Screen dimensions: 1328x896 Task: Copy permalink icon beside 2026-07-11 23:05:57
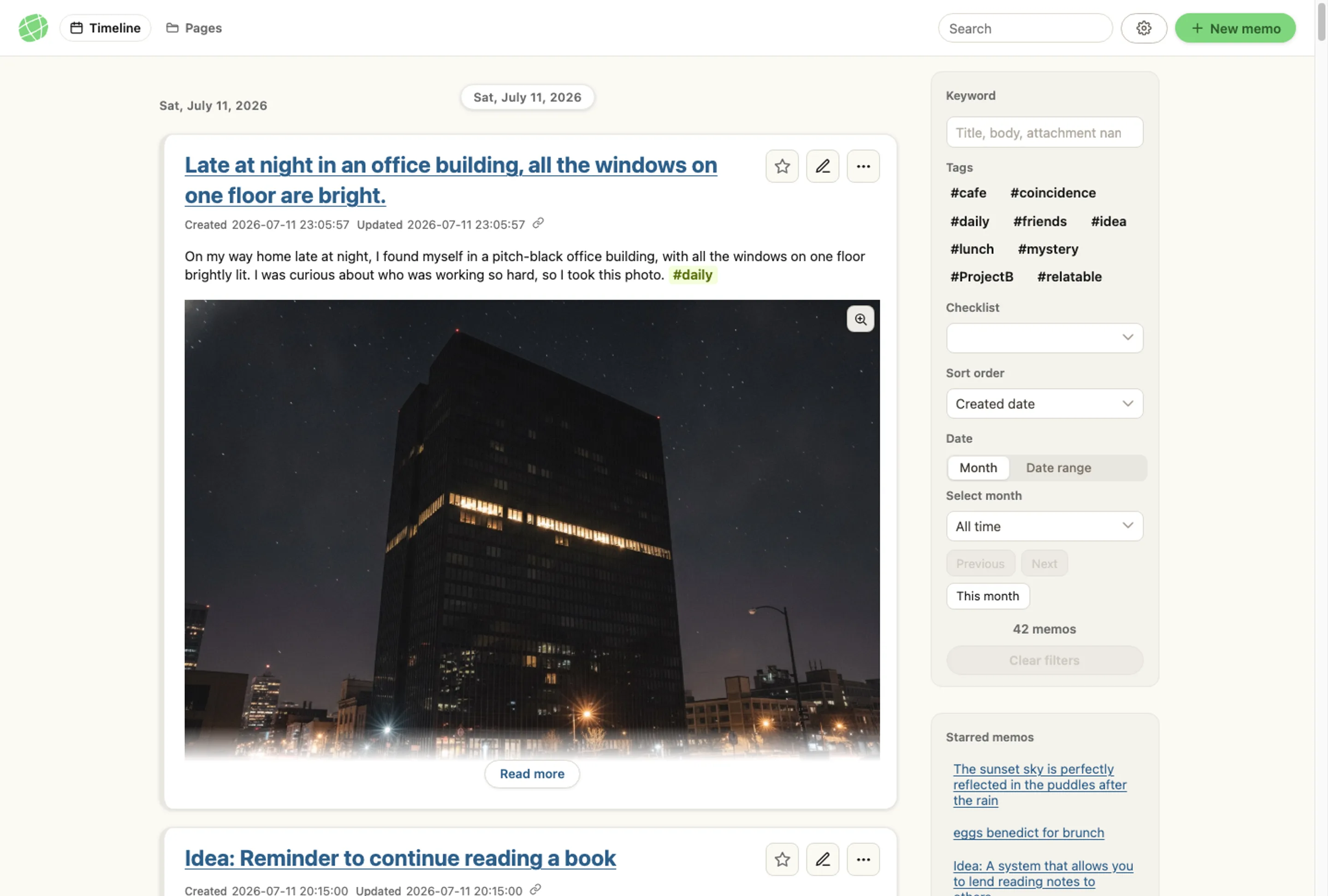pos(538,223)
